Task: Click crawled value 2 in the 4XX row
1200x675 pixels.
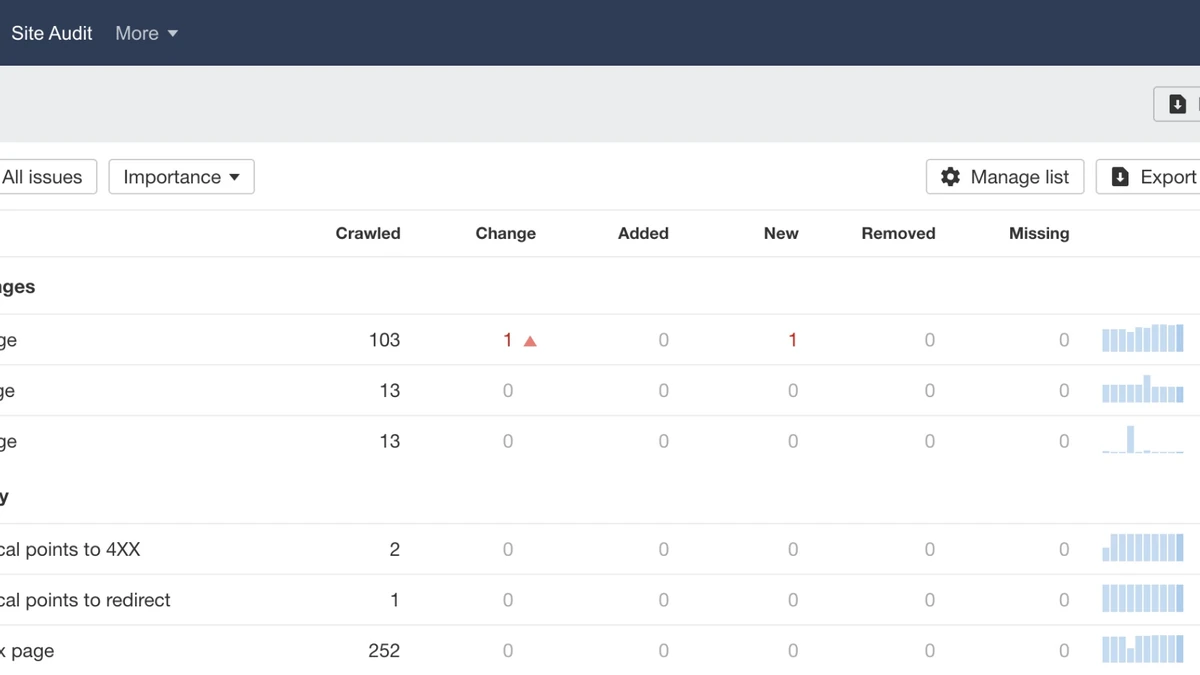Action: point(394,549)
